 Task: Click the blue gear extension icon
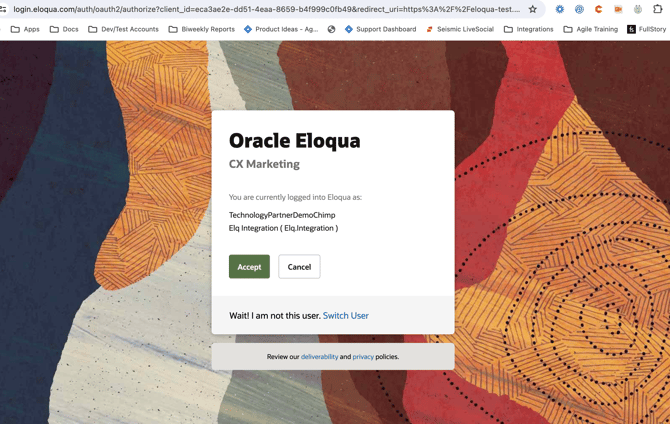tap(559, 9)
